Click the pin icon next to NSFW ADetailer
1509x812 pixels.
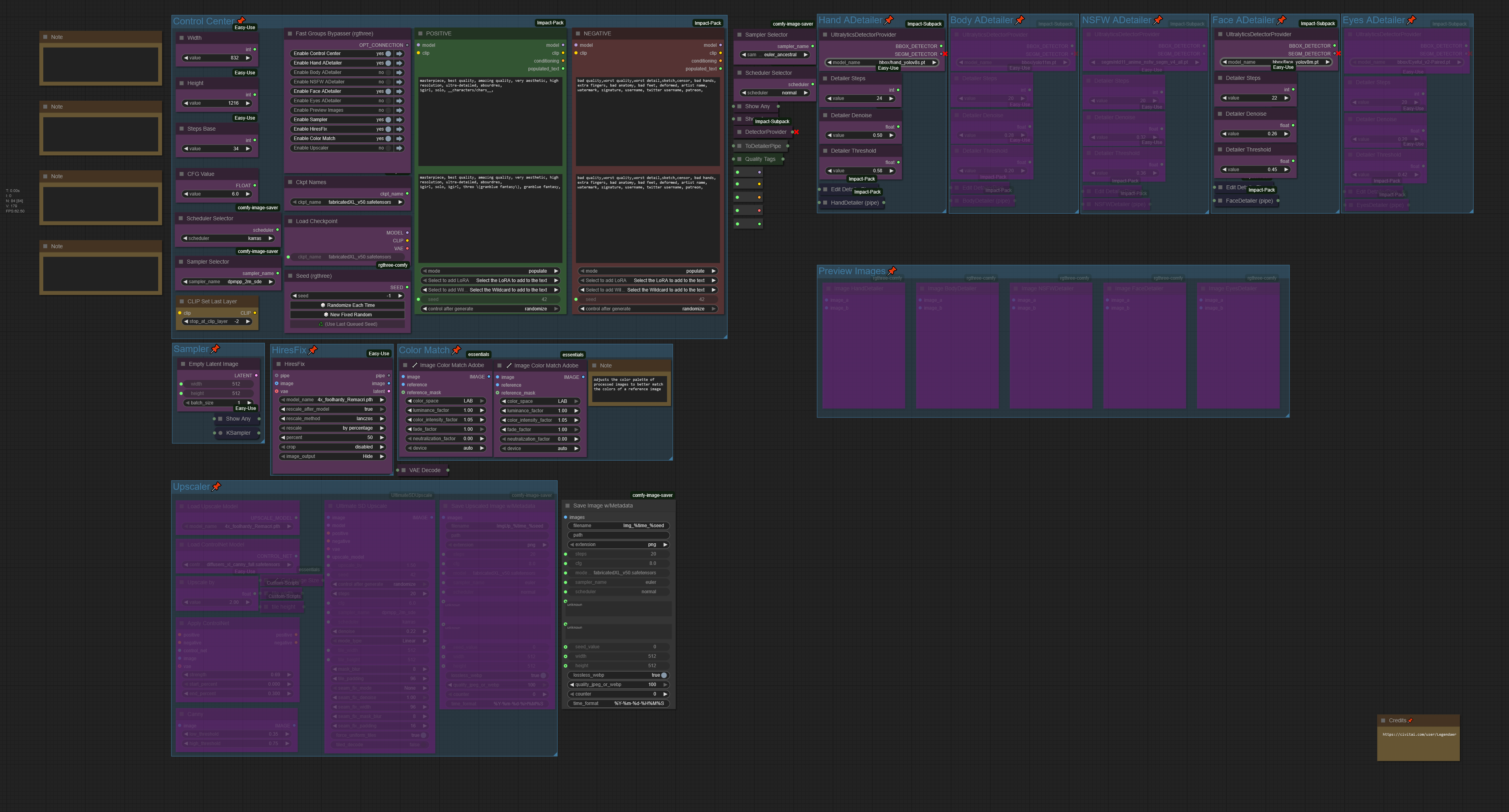pos(1158,20)
